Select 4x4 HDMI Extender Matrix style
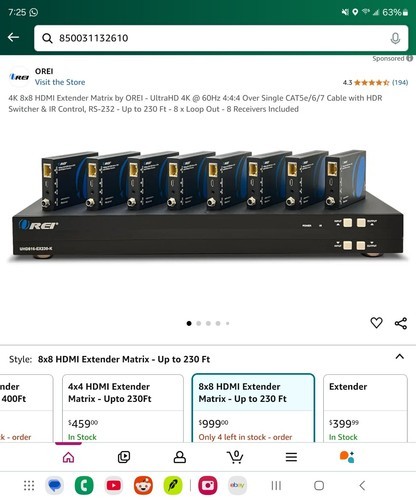 click(123, 409)
